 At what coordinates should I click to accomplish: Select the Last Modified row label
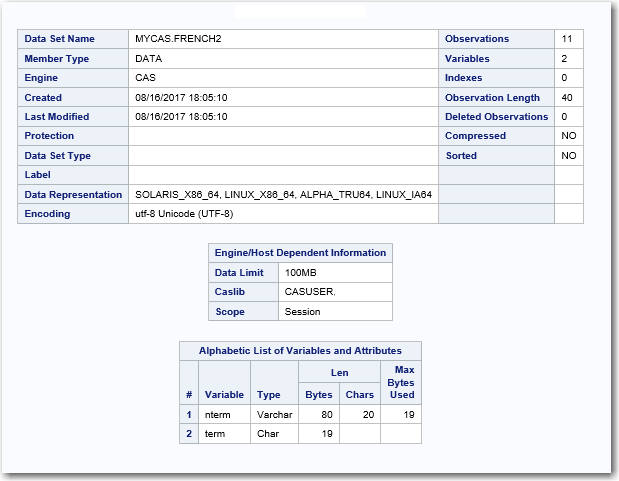pyautogui.click(x=57, y=117)
